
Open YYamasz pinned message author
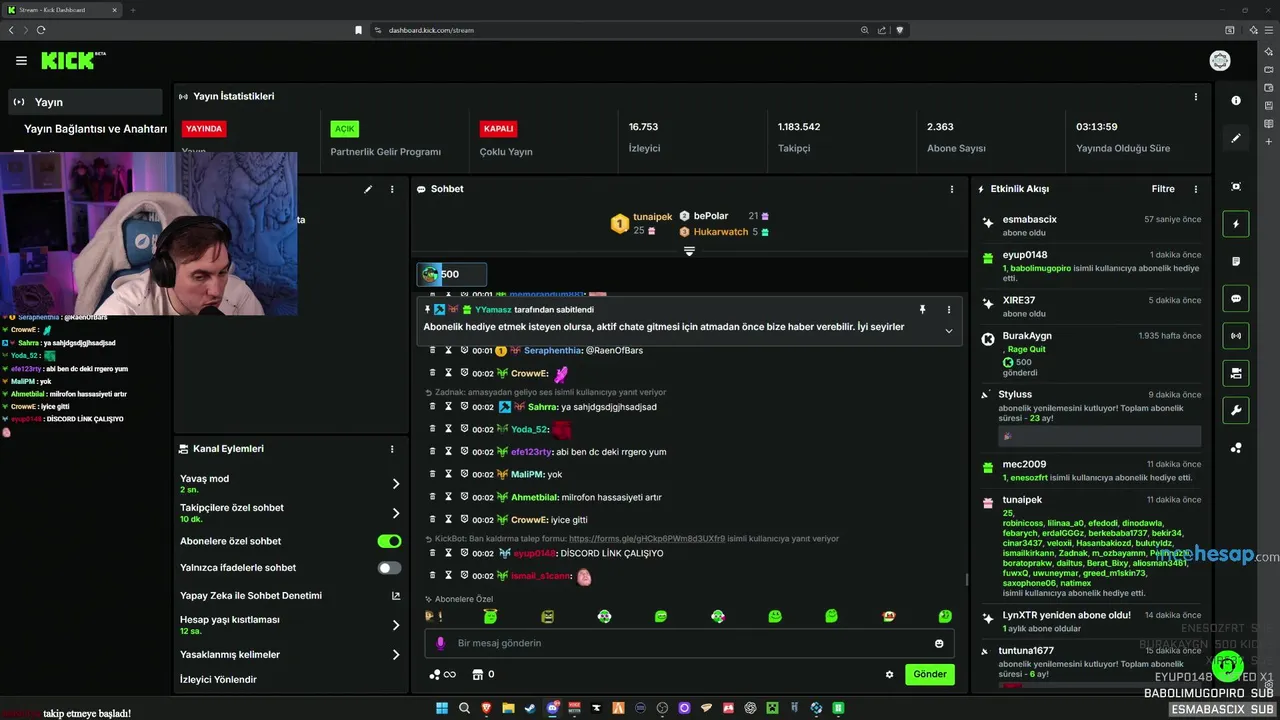pyautogui.click(x=493, y=310)
